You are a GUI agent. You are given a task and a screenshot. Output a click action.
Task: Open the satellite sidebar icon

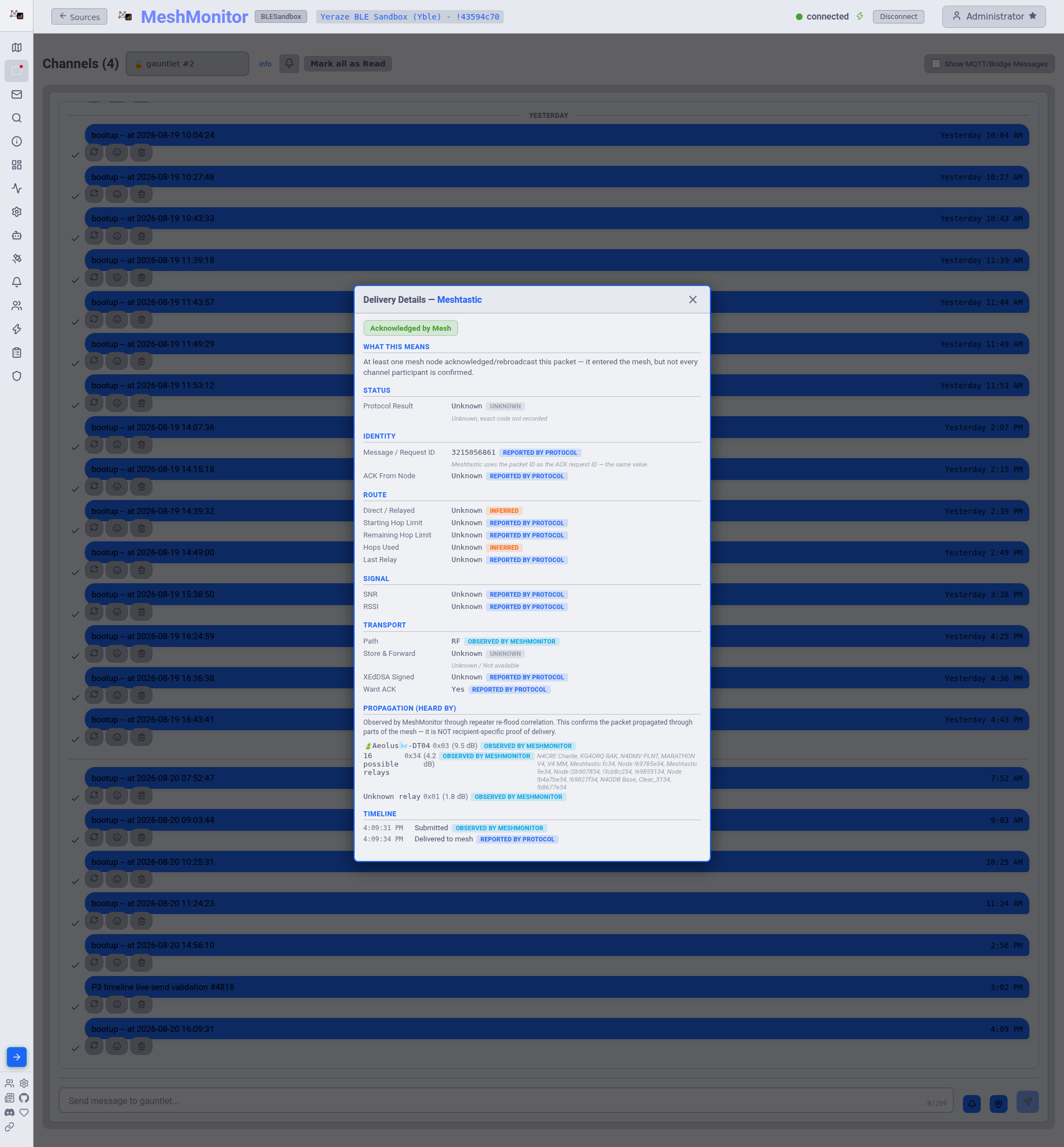[17, 259]
